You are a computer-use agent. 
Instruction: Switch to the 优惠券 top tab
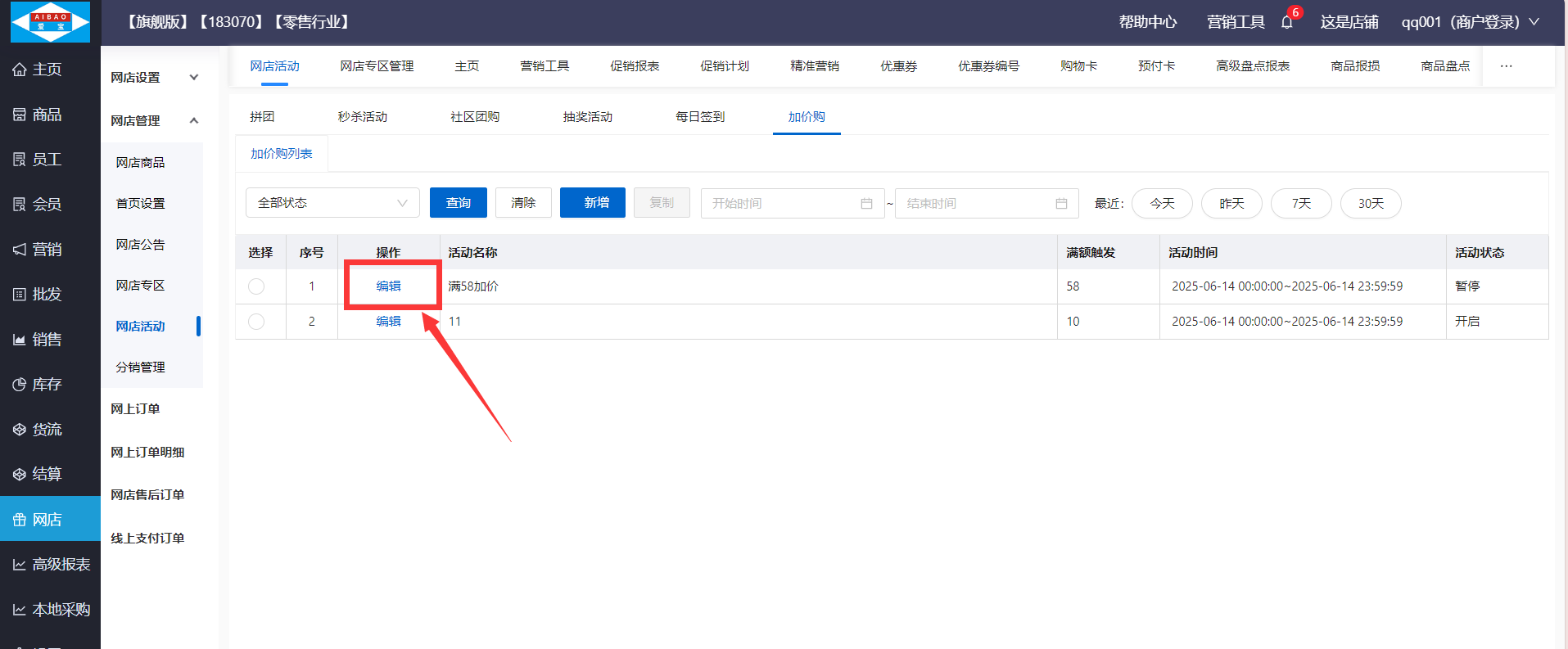898,66
